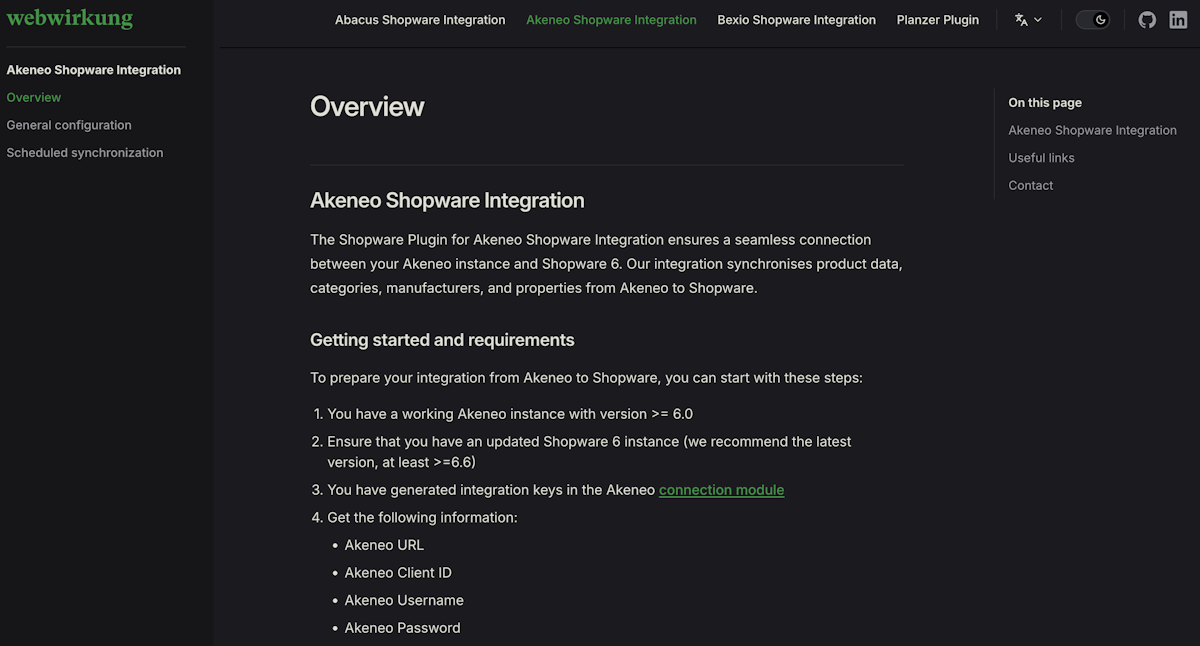1200x646 pixels.
Task: Open Bexio Shopware Integration nav item
Action: point(796,20)
